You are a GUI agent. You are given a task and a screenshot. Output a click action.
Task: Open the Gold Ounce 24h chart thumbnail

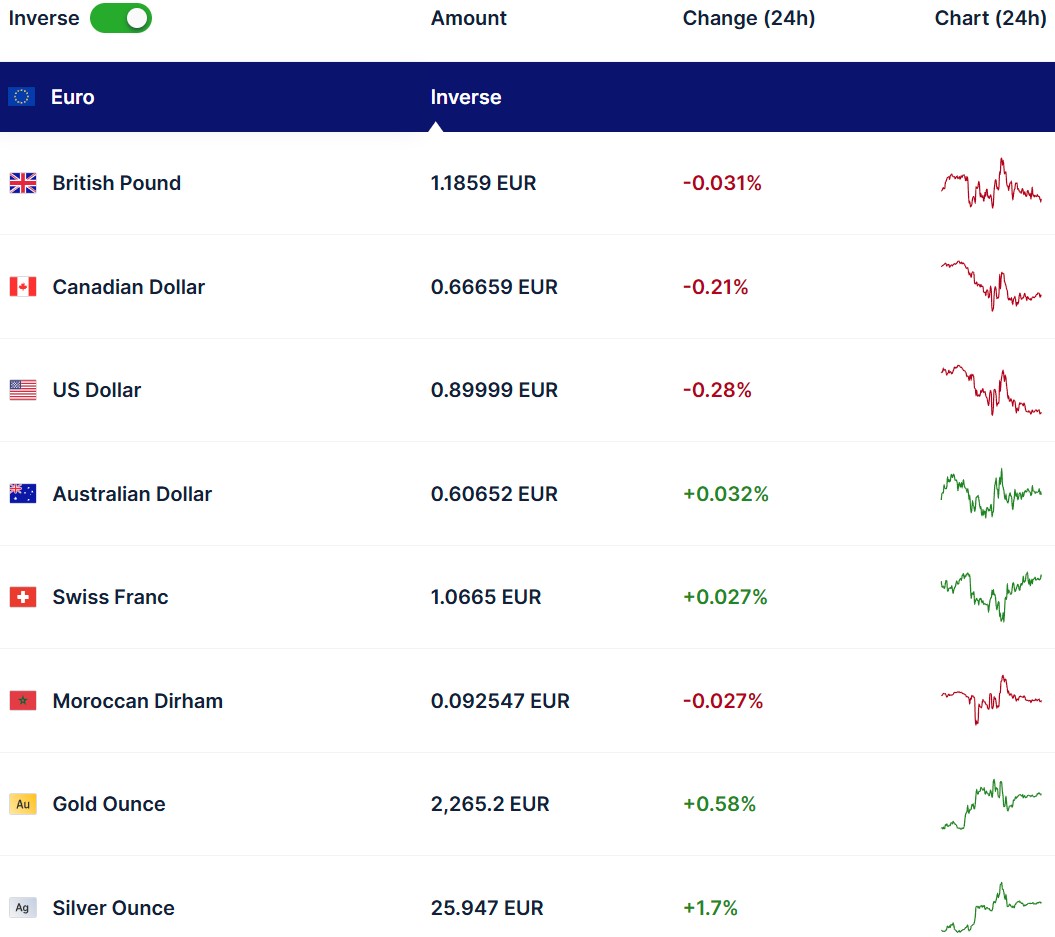tap(991, 804)
